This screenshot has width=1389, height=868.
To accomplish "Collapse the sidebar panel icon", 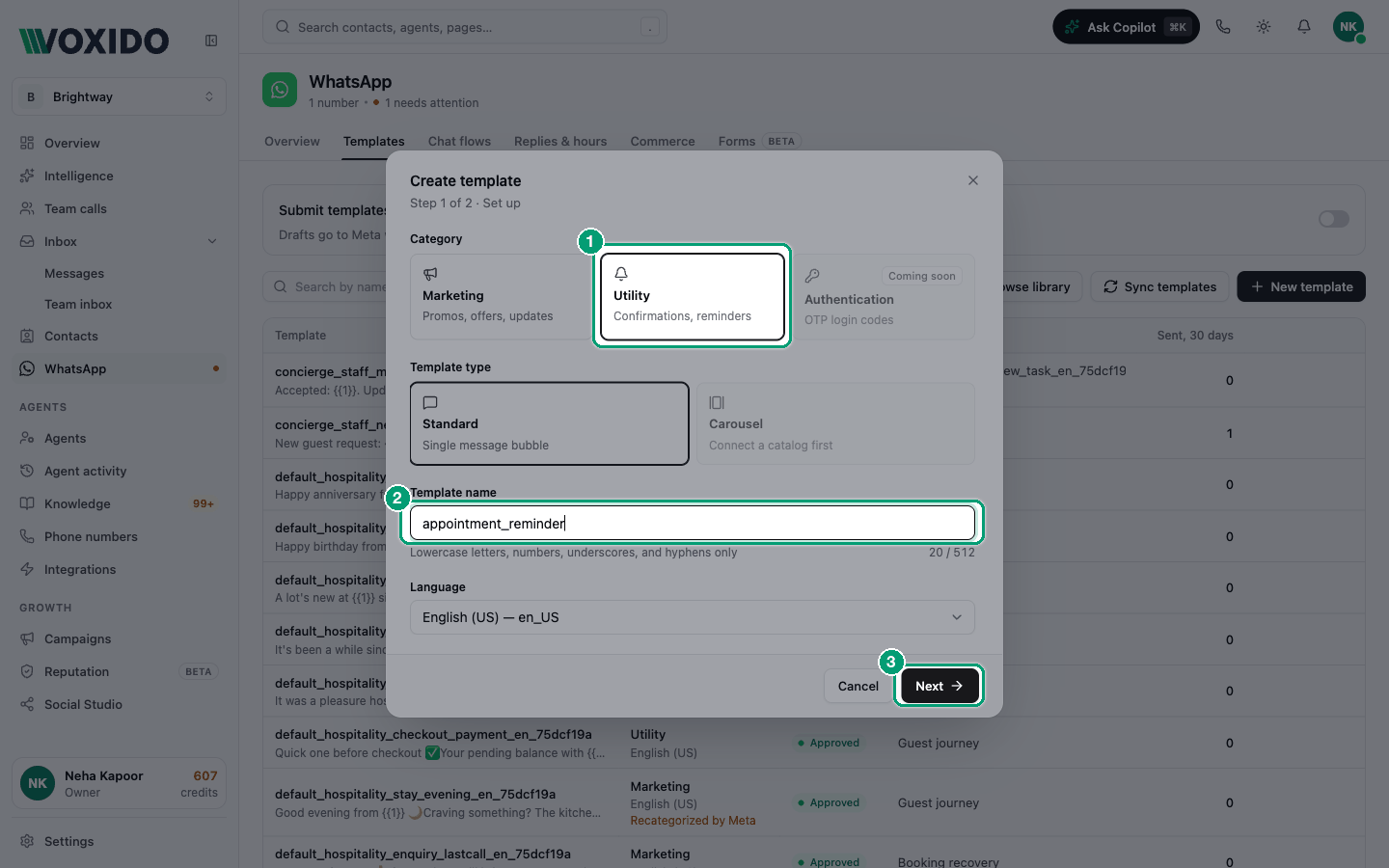I will point(211,41).
